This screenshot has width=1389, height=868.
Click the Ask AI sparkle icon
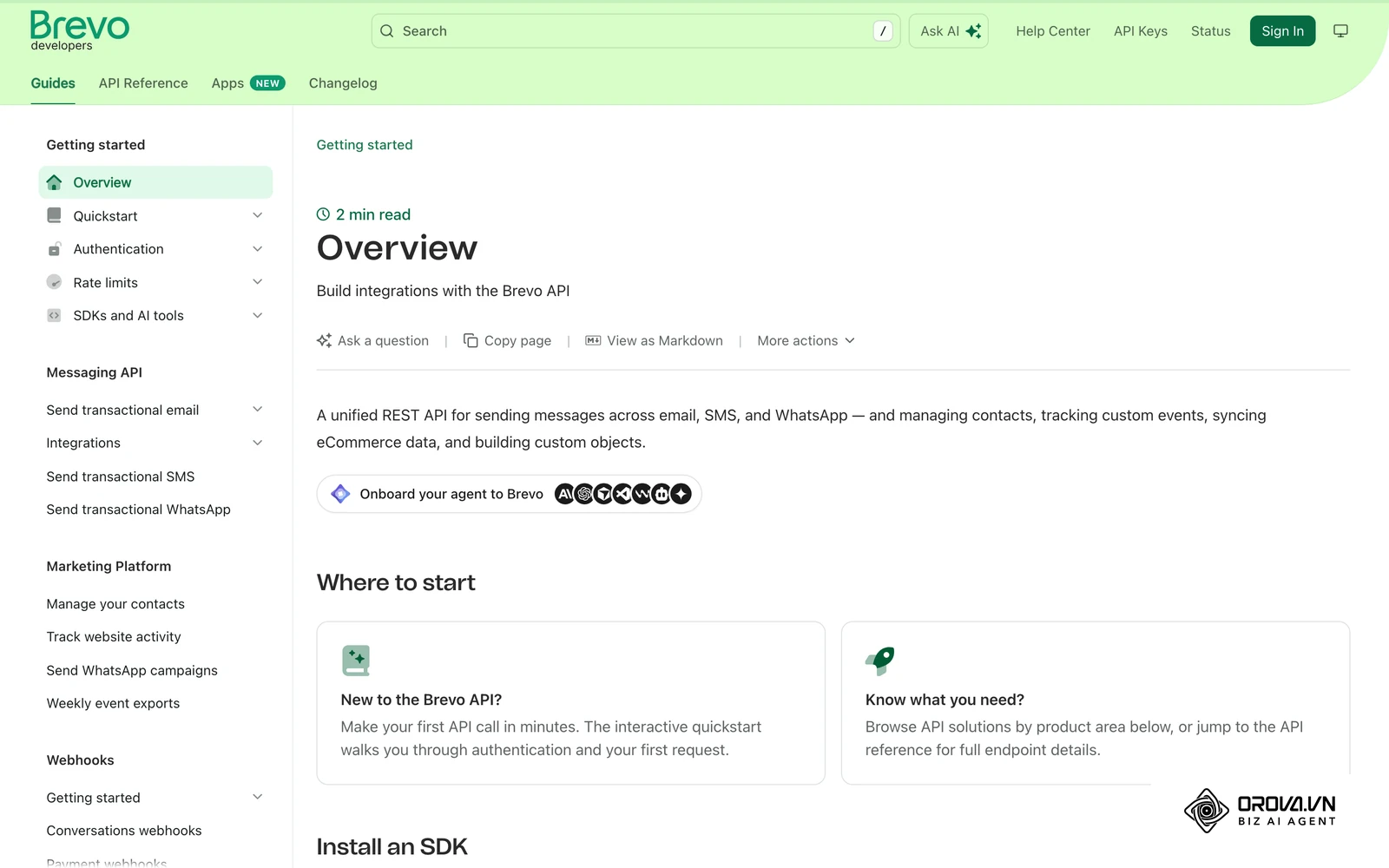coord(974,31)
